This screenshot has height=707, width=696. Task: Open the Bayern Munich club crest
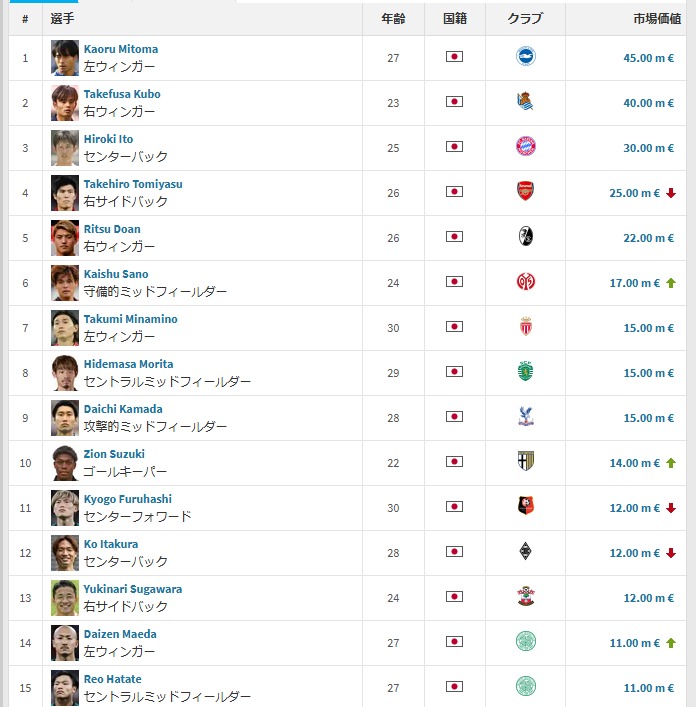point(525,147)
